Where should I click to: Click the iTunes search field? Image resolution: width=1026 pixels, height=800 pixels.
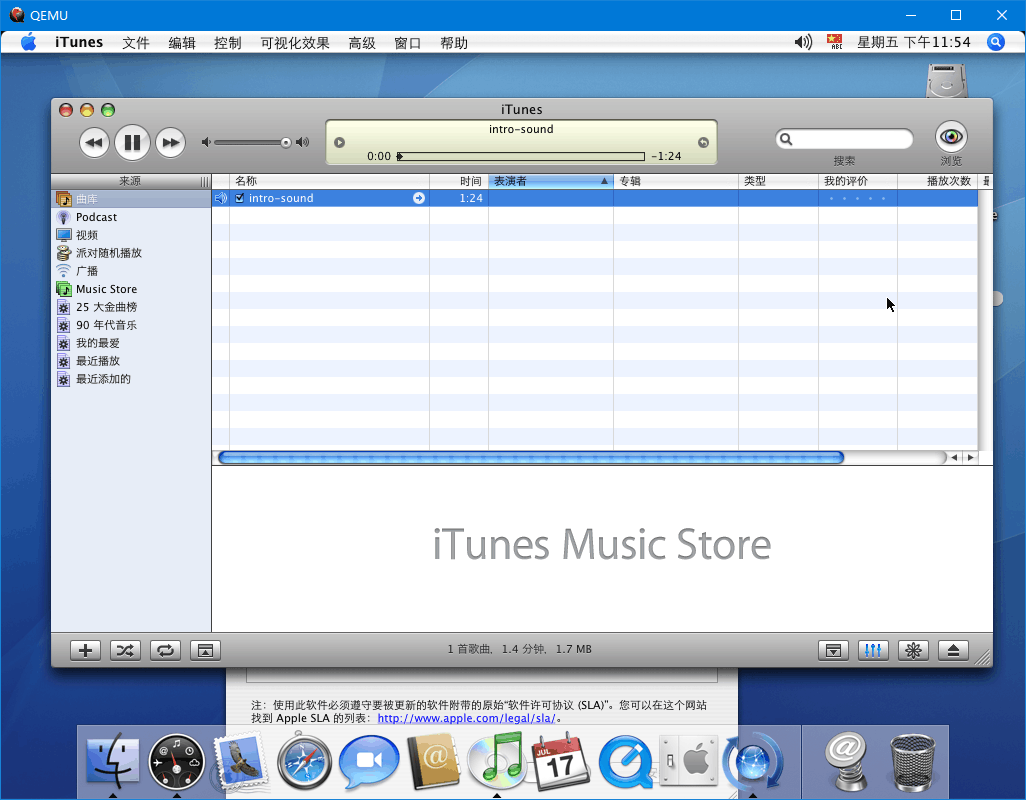[x=844, y=139]
